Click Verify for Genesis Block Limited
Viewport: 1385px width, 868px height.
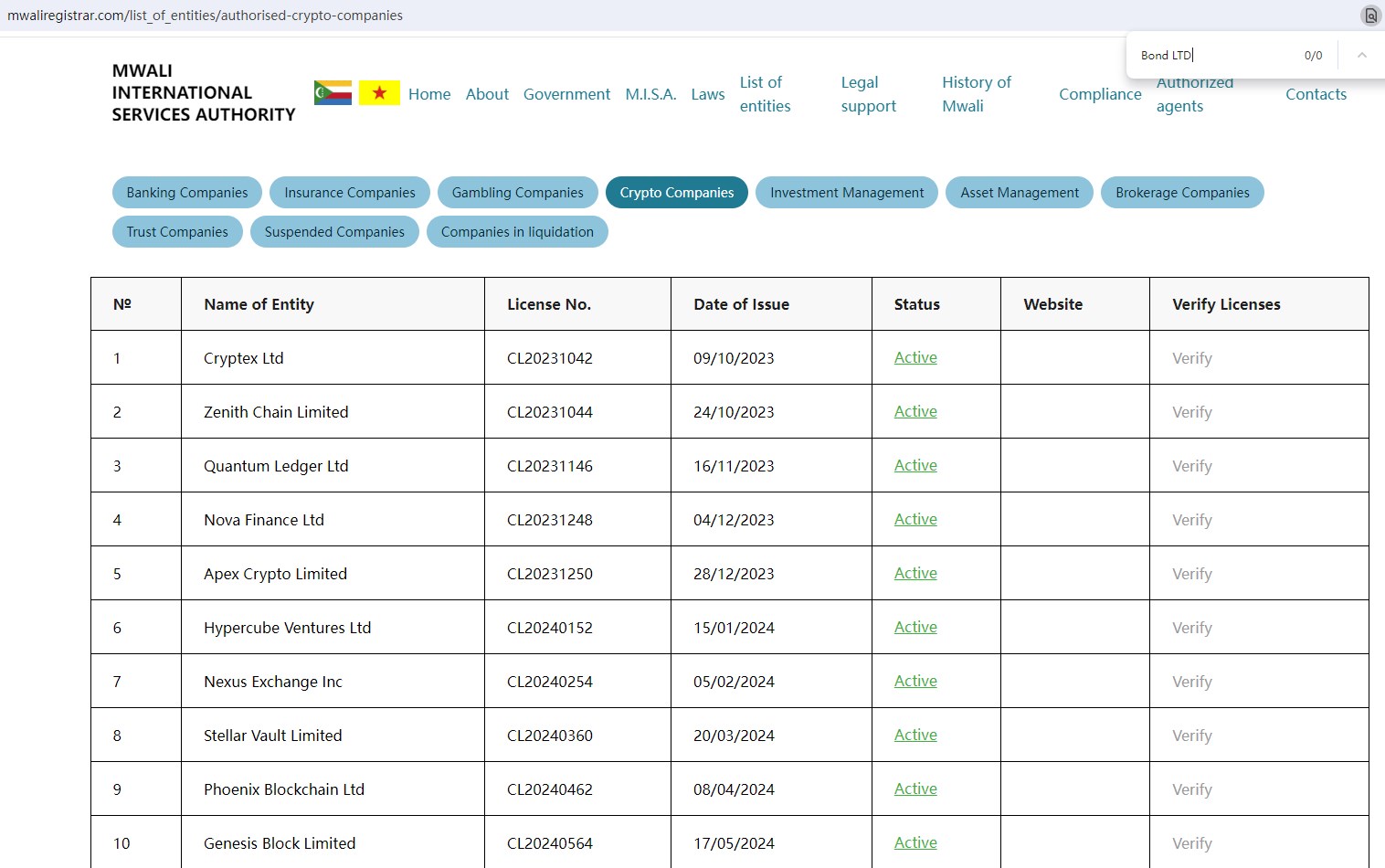tap(1191, 842)
